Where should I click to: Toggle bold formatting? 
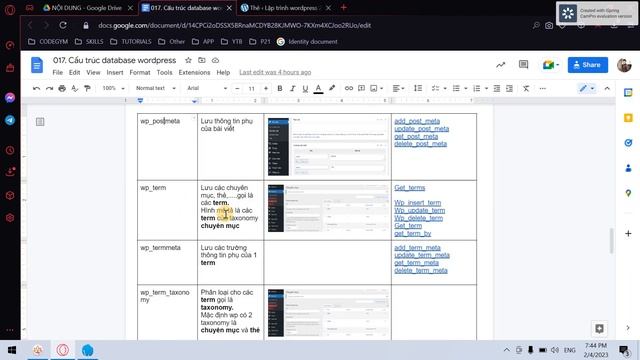pos(280,88)
